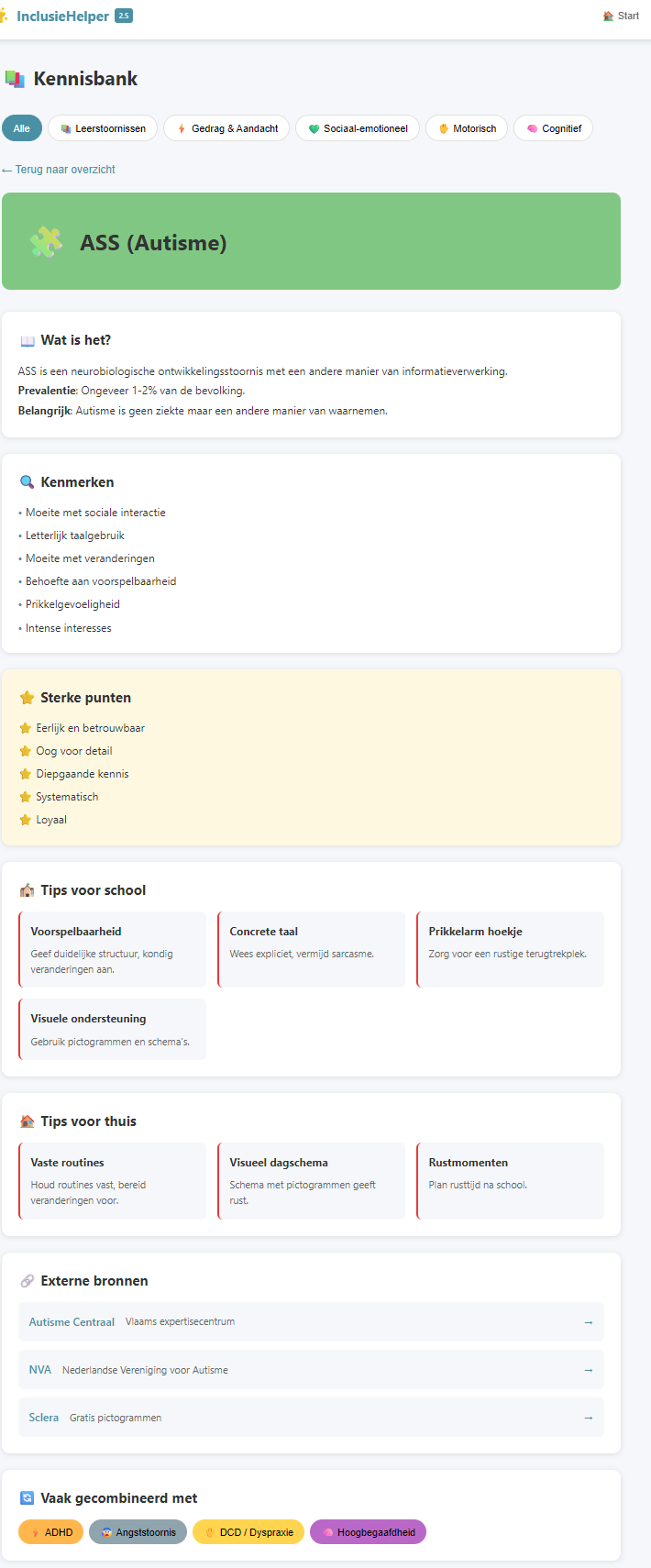Click the house icon beside Start

(x=608, y=16)
